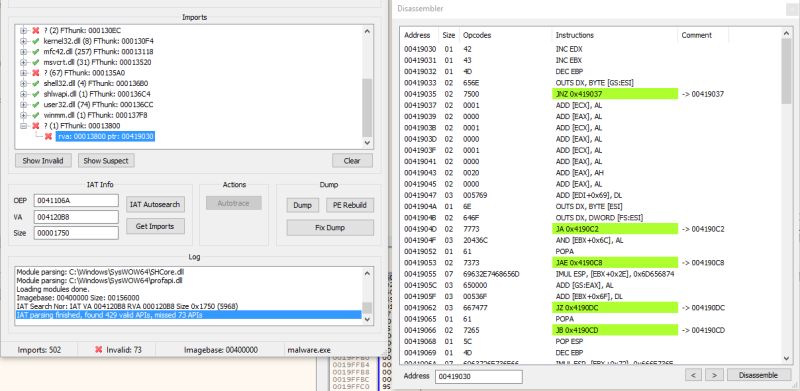
Task: Expand the mfc42.dll import node
Action: pos(23,52)
